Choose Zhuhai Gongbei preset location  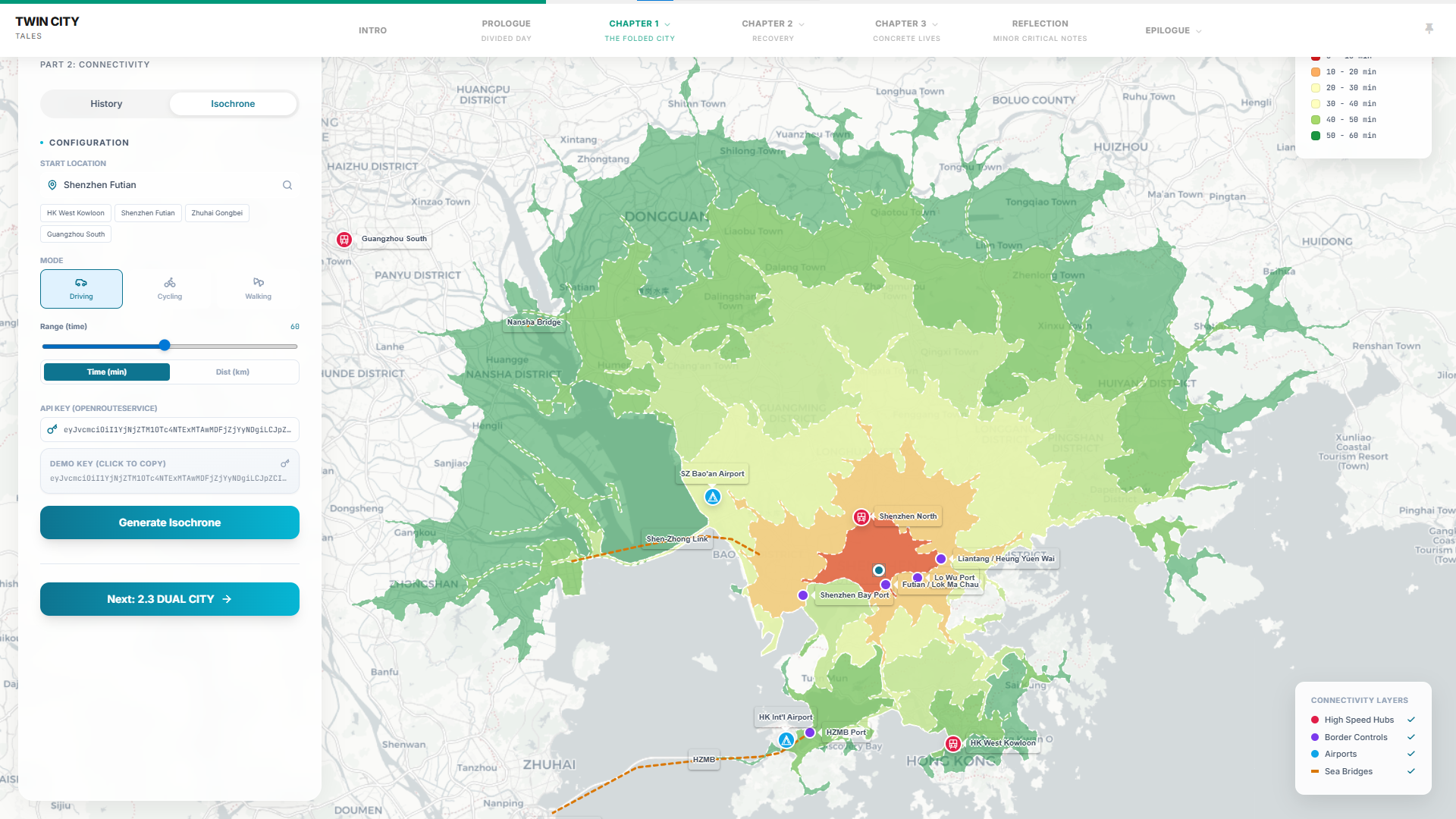click(x=217, y=213)
